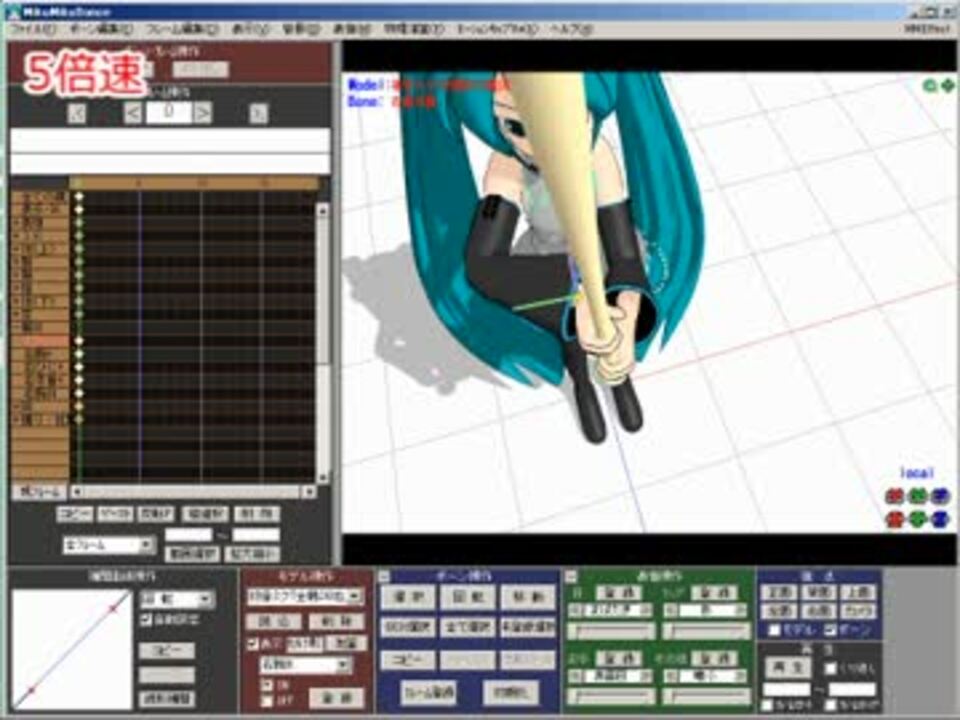Click the 再生 play button
Viewport: 960px width, 720px height.
(x=788, y=667)
